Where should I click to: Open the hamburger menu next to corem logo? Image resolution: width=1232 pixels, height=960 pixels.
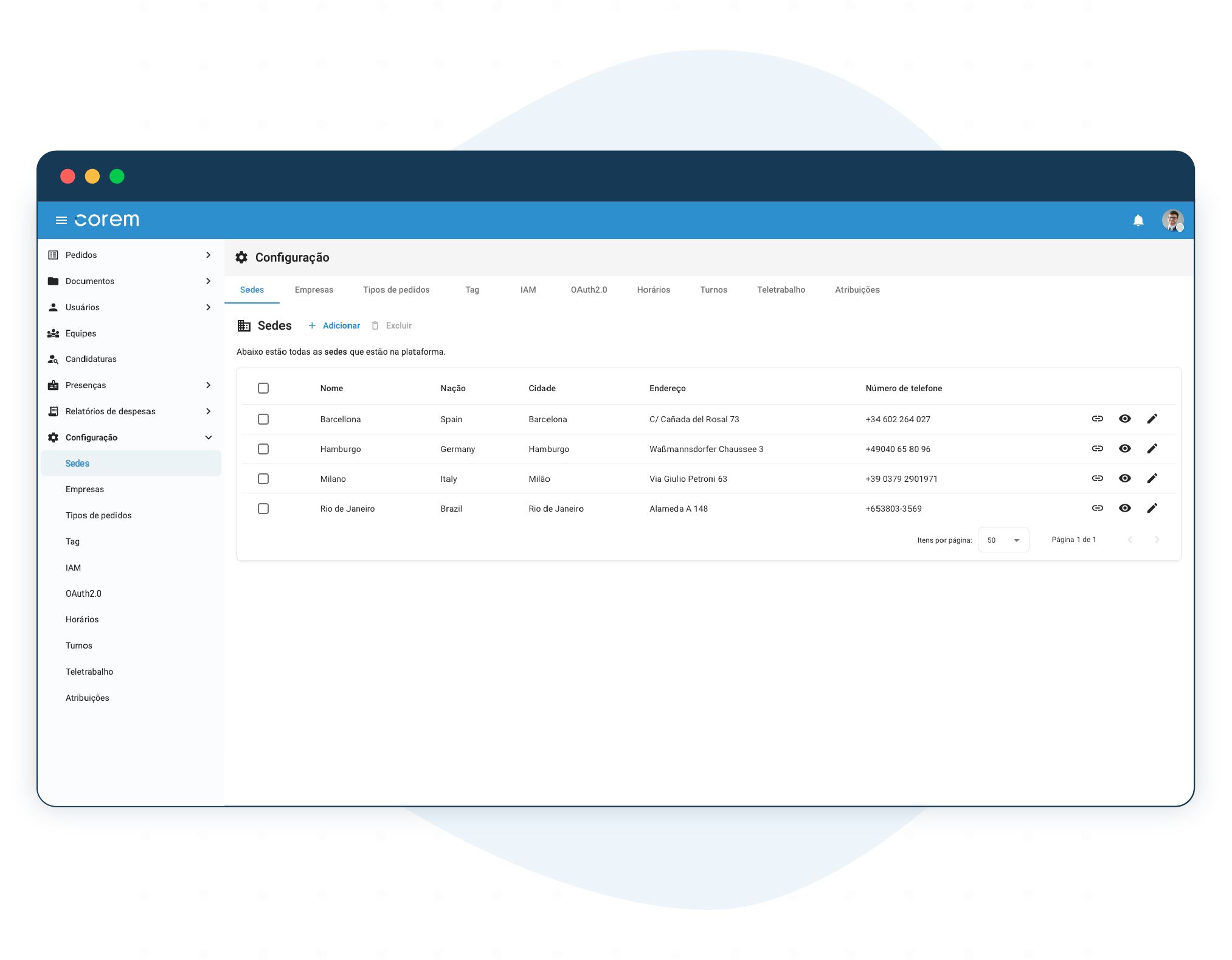tap(61, 220)
